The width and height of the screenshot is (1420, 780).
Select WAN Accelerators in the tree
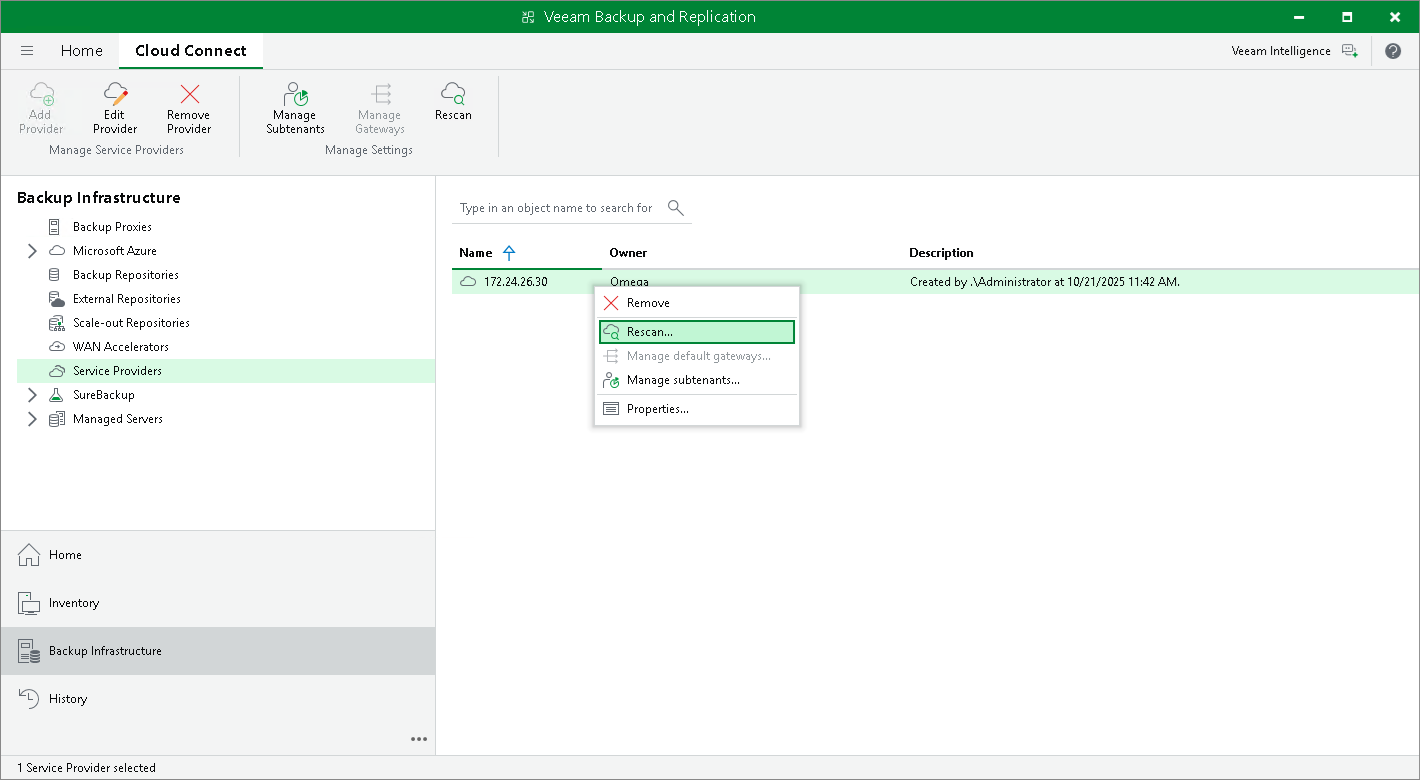pyautogui.click(x=121, y=347)
